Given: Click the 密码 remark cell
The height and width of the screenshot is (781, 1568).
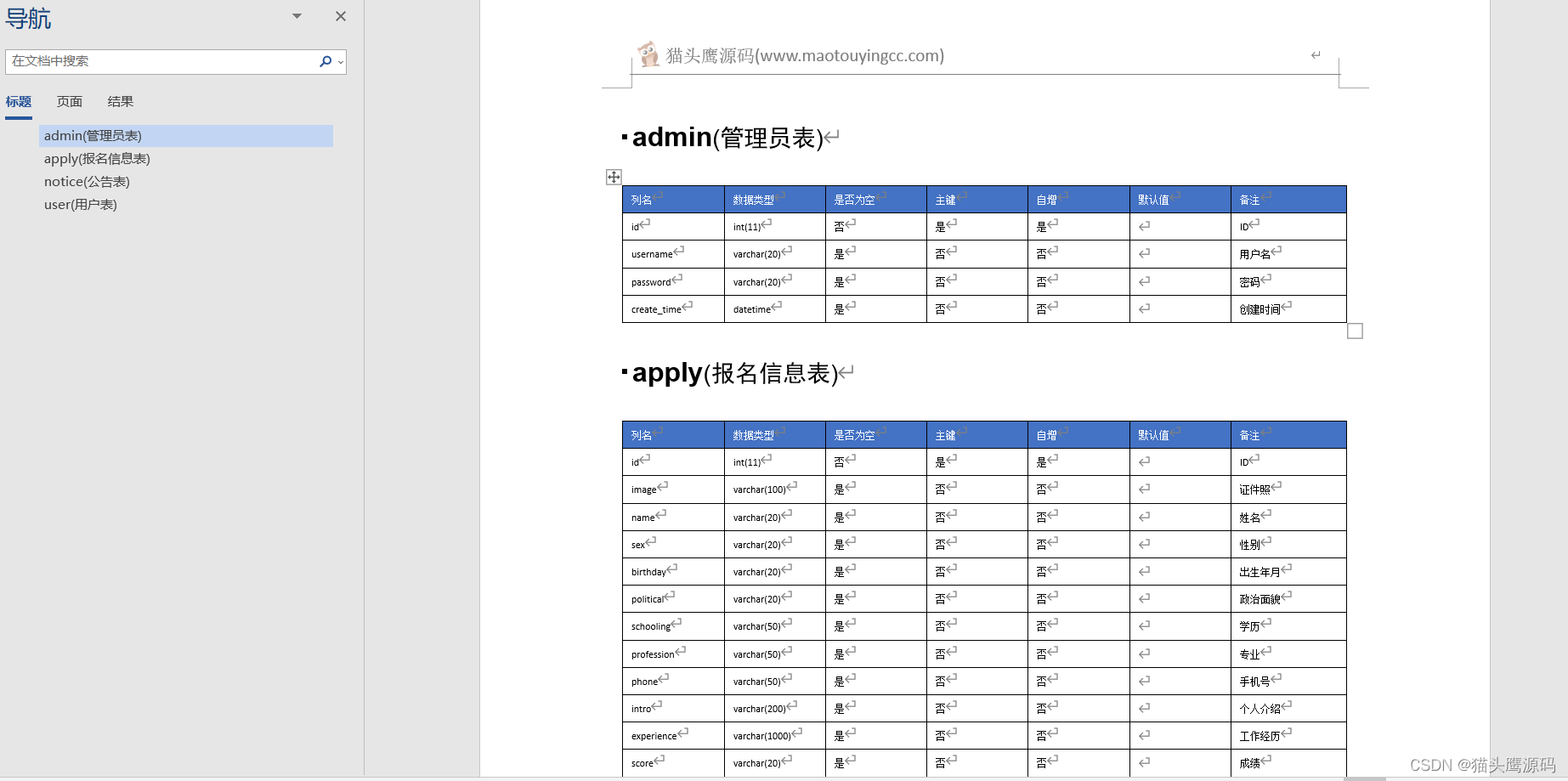Looking at the screenshot, I should pyautogui.click(x=1288, y=282).
